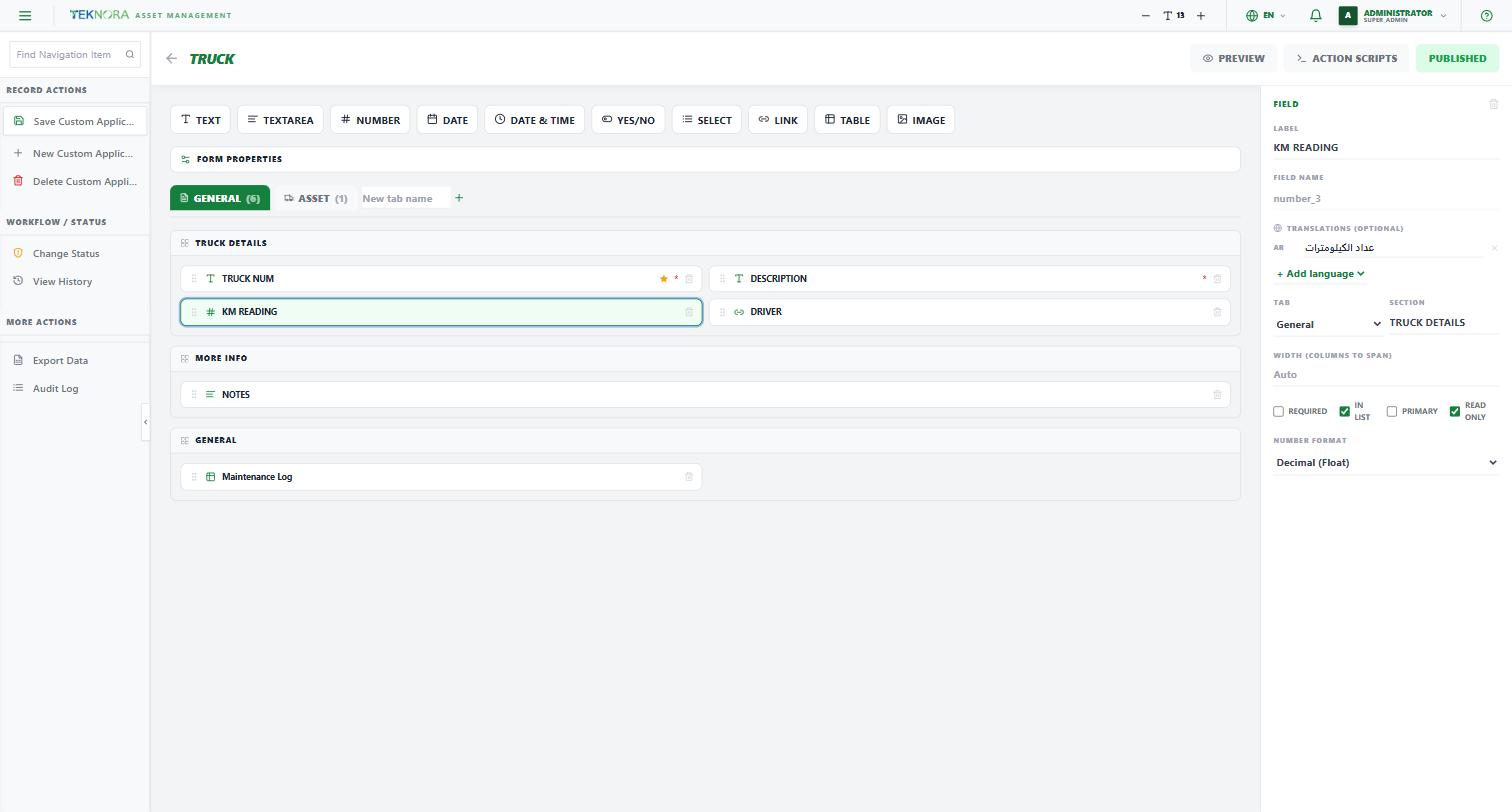
Task: Add a new tab with the green plus
Action: (459, 198)
